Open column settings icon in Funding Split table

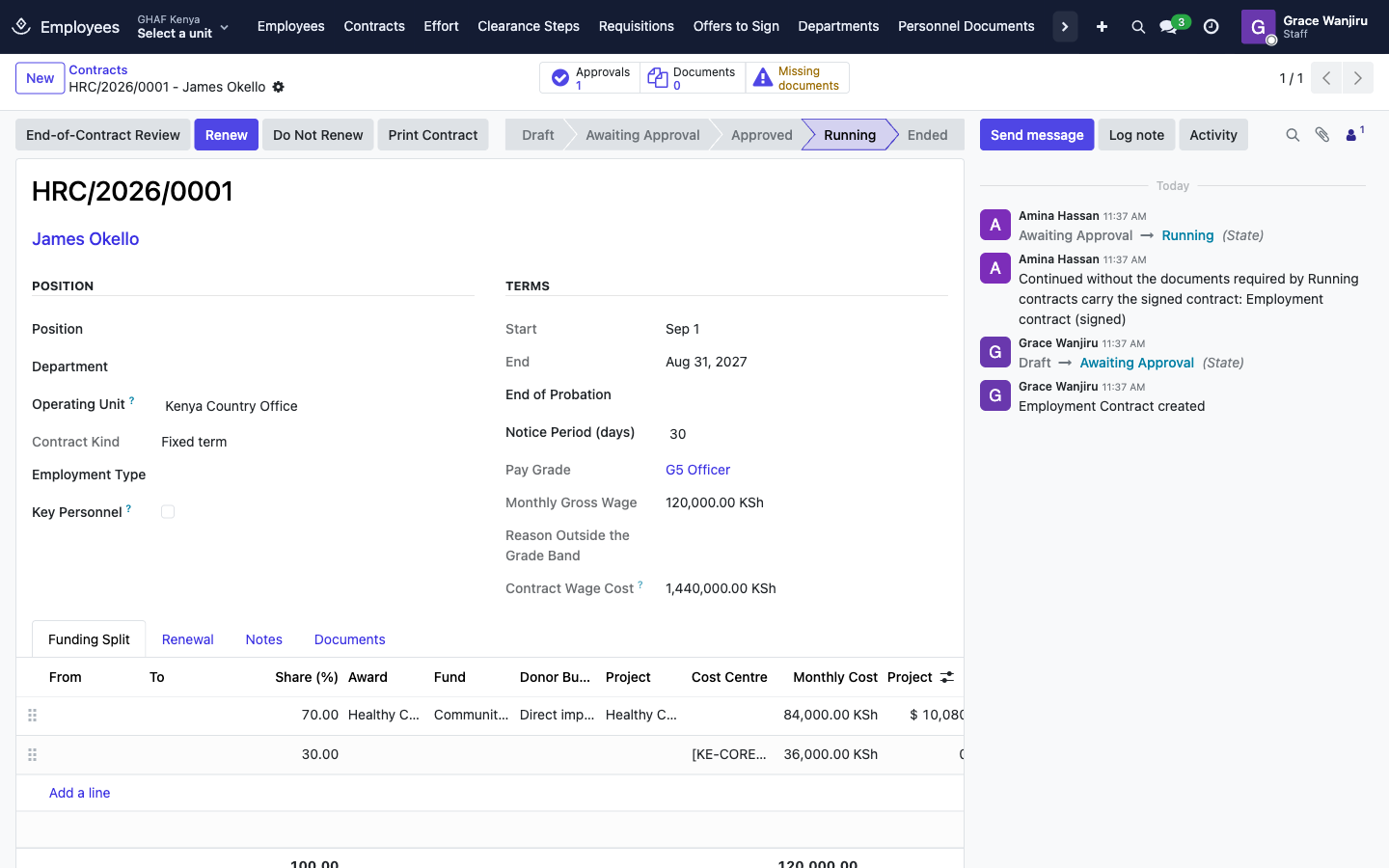947,677
